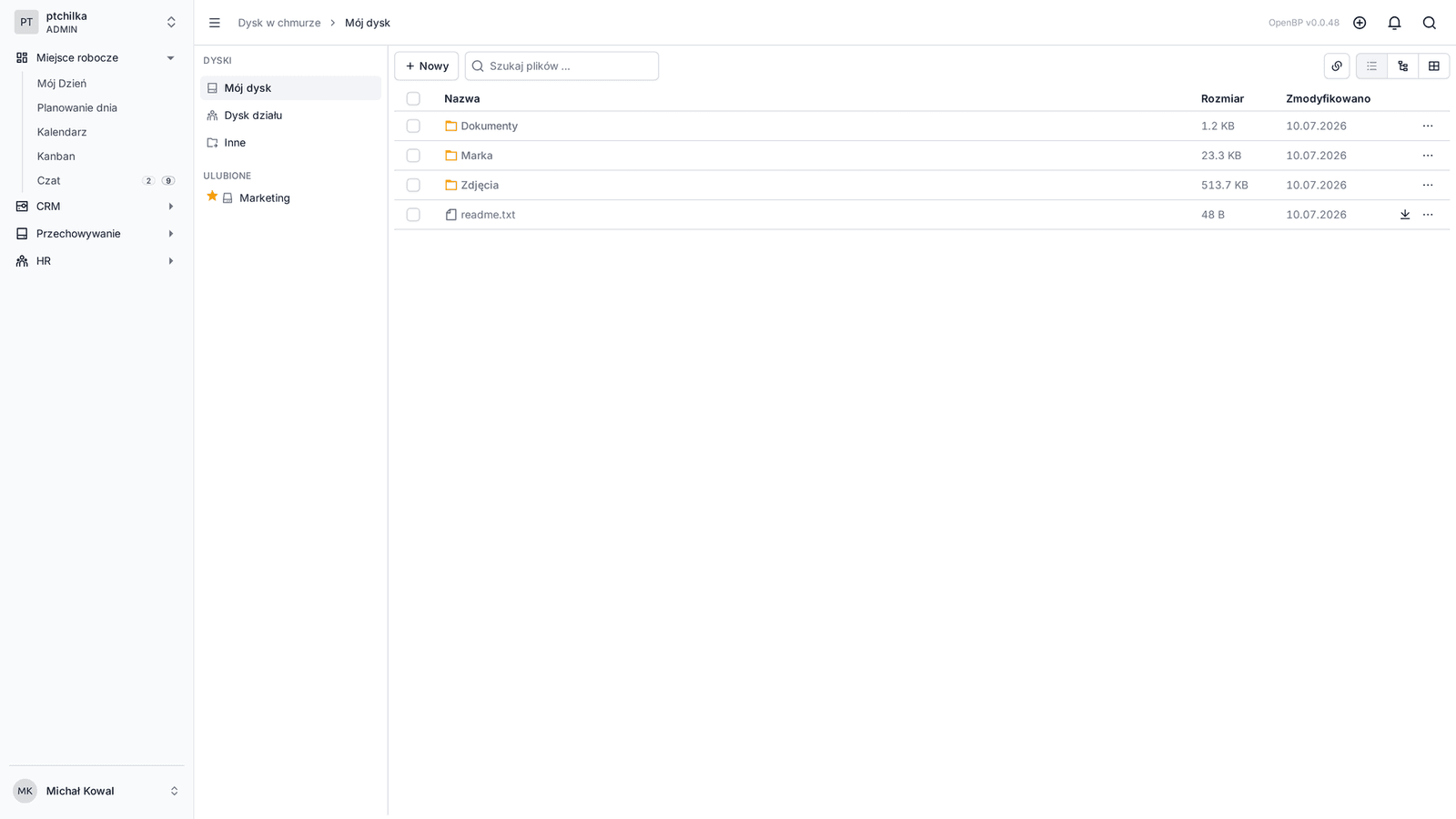This screenshot has height=819, width=1456.
Task: Check the Zdjęcia row checkbox
Action: point(413,185)
